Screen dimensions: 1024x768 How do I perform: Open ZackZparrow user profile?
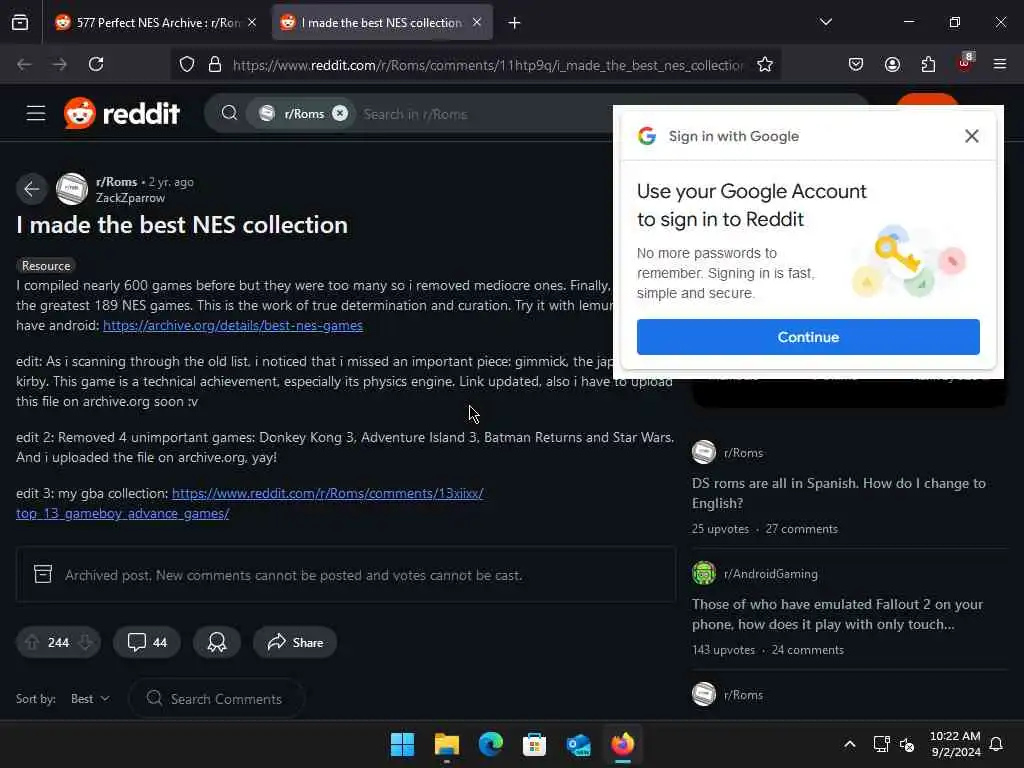pyautogui.click(x=130, y=198)
